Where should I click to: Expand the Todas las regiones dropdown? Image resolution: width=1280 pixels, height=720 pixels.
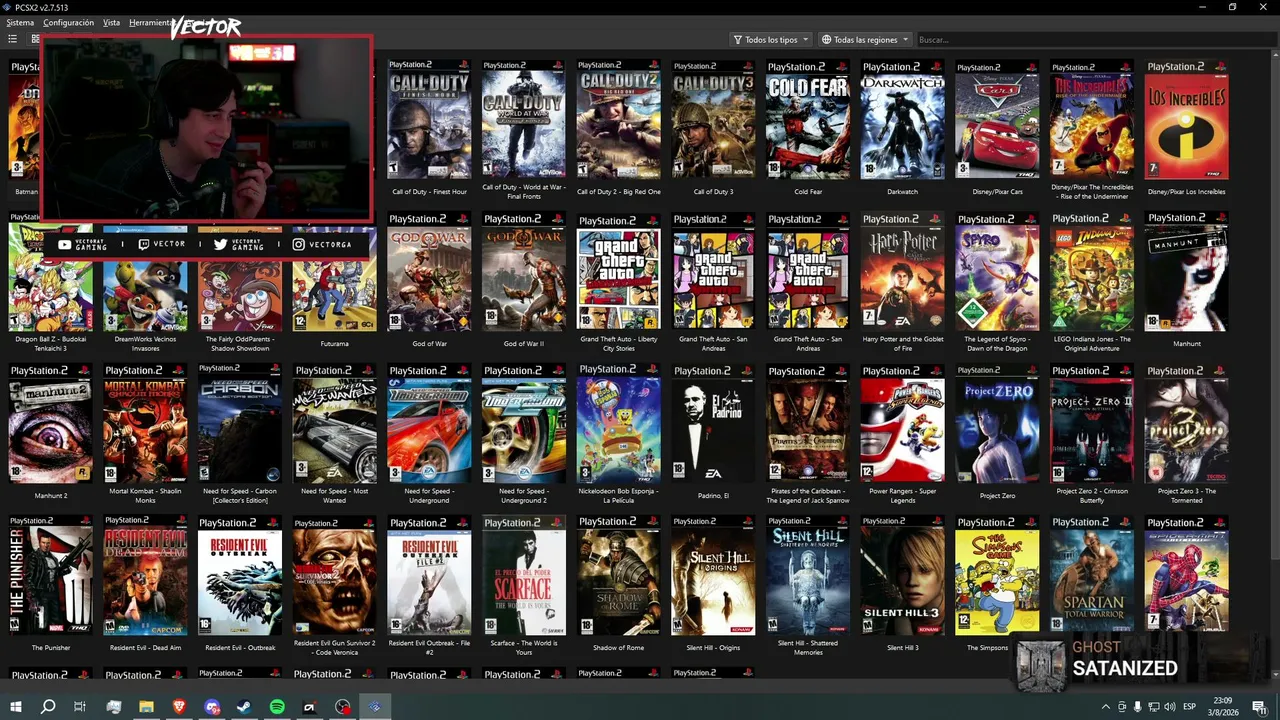pyautogui.click(x=865, y=40)
